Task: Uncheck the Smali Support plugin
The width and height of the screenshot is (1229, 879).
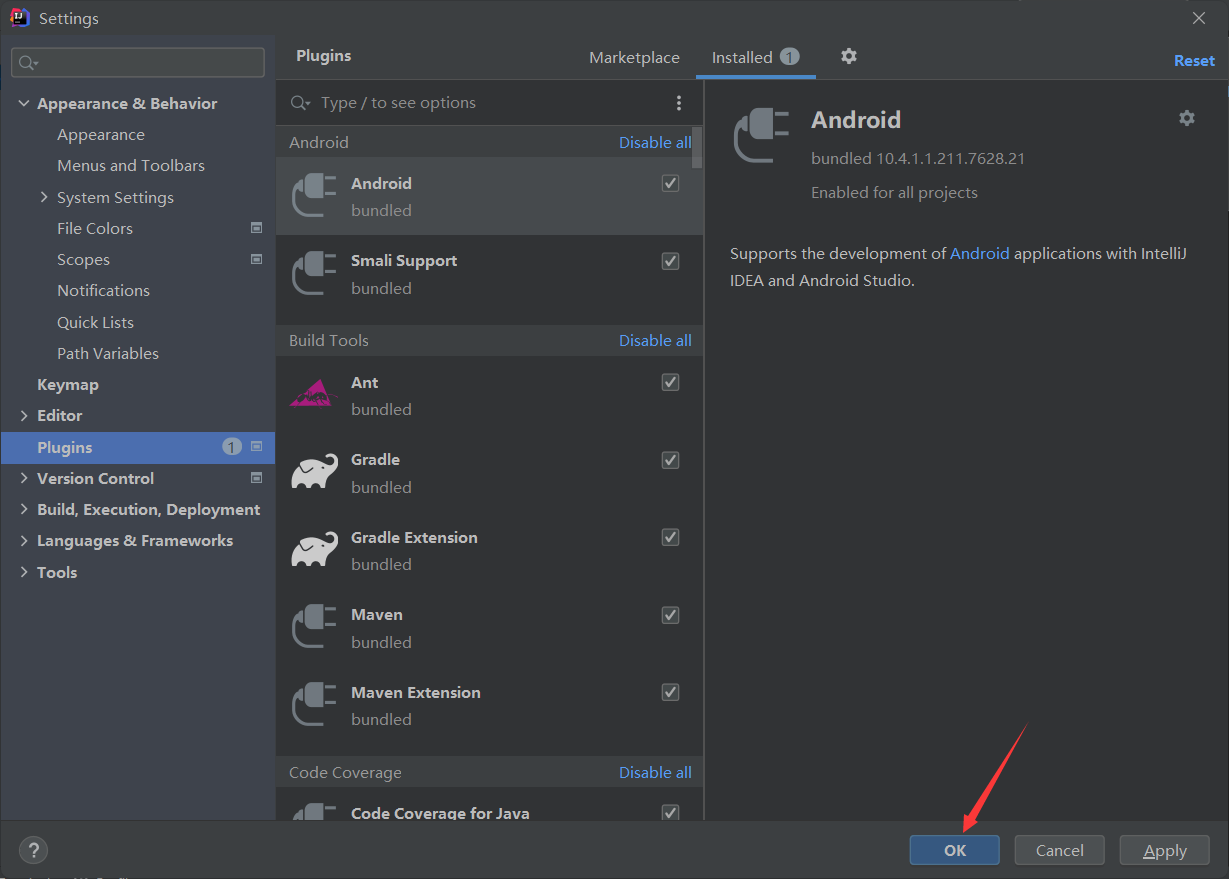Action: pyautogui.click(x=671, y=261)
